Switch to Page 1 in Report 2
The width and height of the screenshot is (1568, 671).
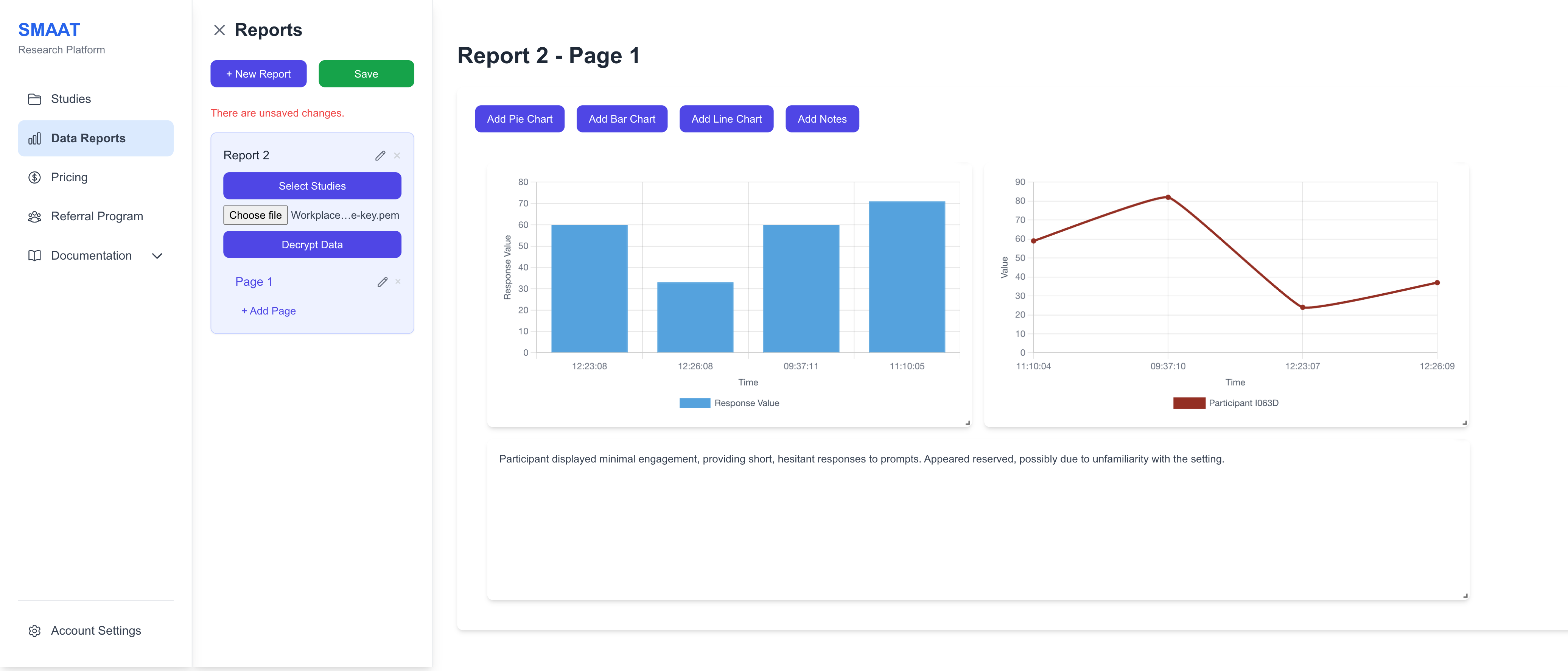click(254, 281)
